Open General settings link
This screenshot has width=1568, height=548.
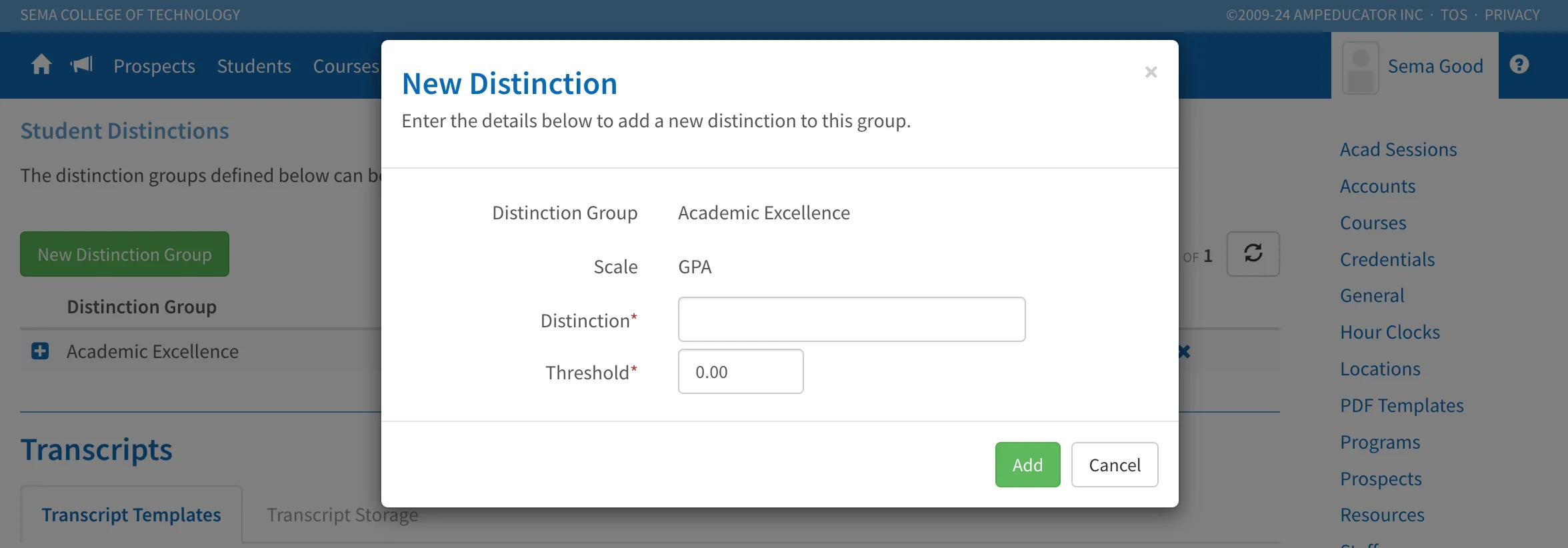pyautogui.click(x=1372, y=295)
